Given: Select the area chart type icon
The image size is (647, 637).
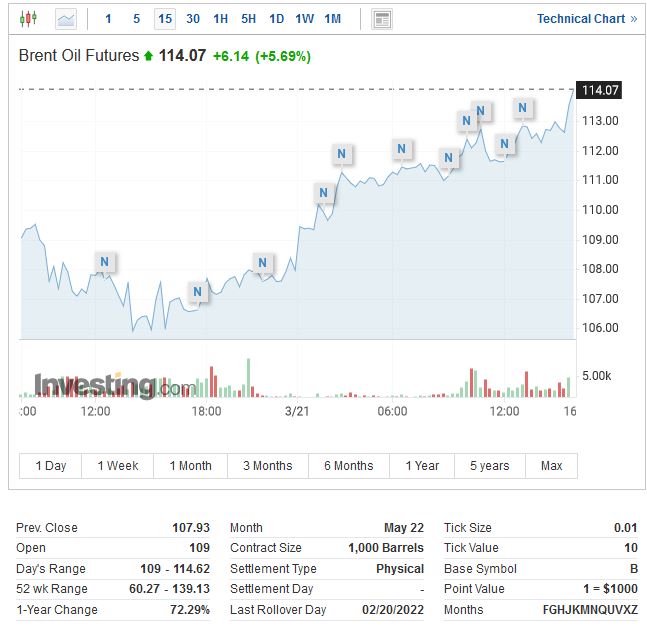Looking at the screenshot, I should (66, 18).
